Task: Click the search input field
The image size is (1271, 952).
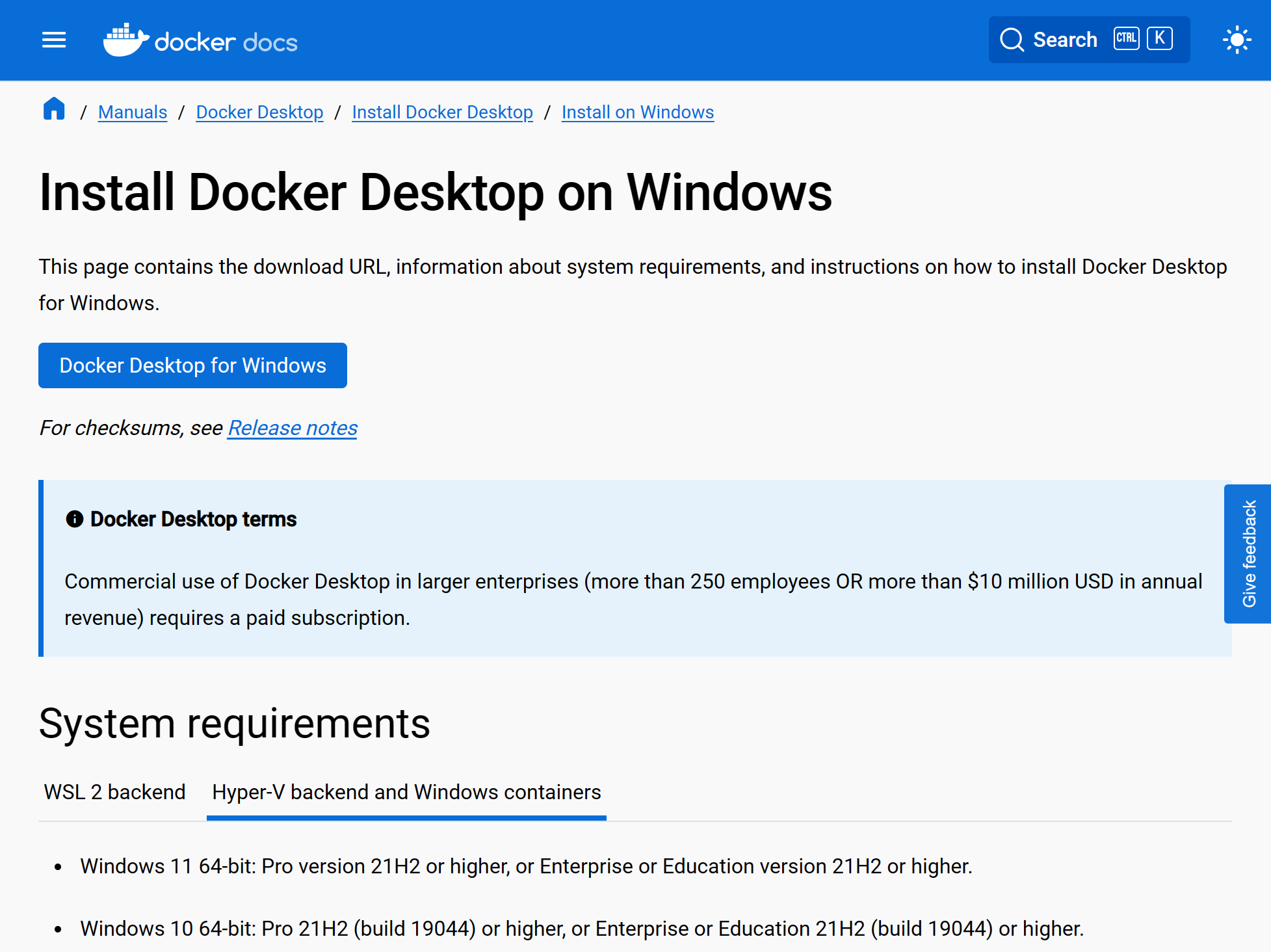Action: click(1086, 39)
